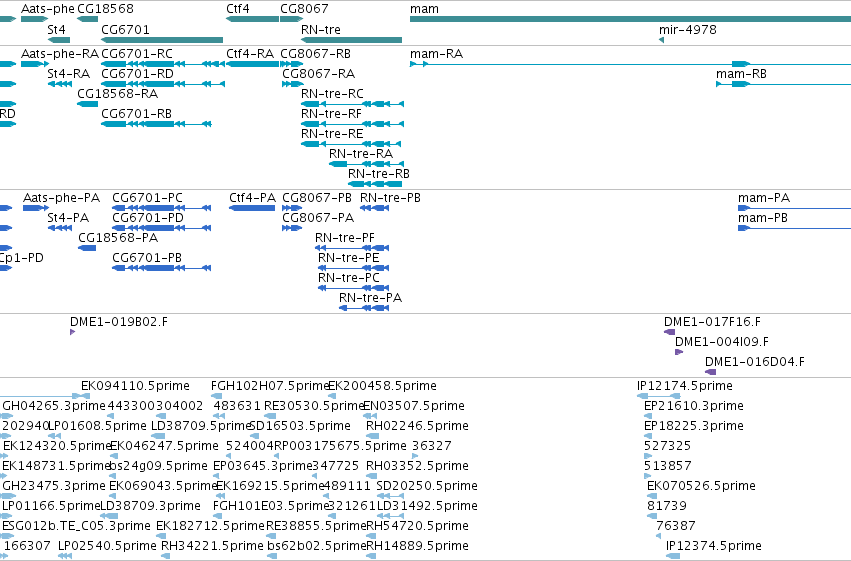Viewport: 851px width, 561px height.
Task: Select protein CG8067-PA
Action: [292, 228]
